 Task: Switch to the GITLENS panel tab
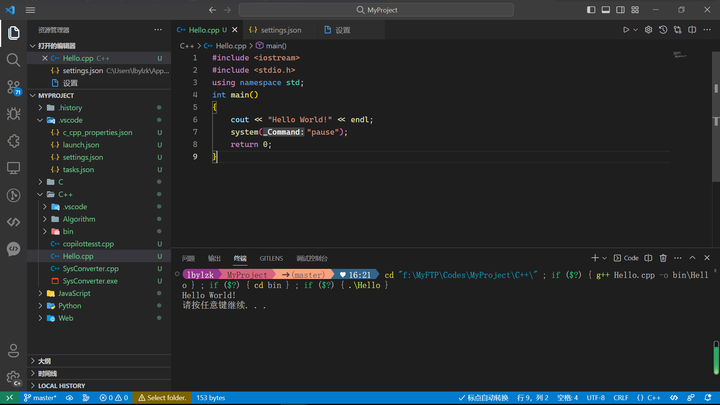271,259
